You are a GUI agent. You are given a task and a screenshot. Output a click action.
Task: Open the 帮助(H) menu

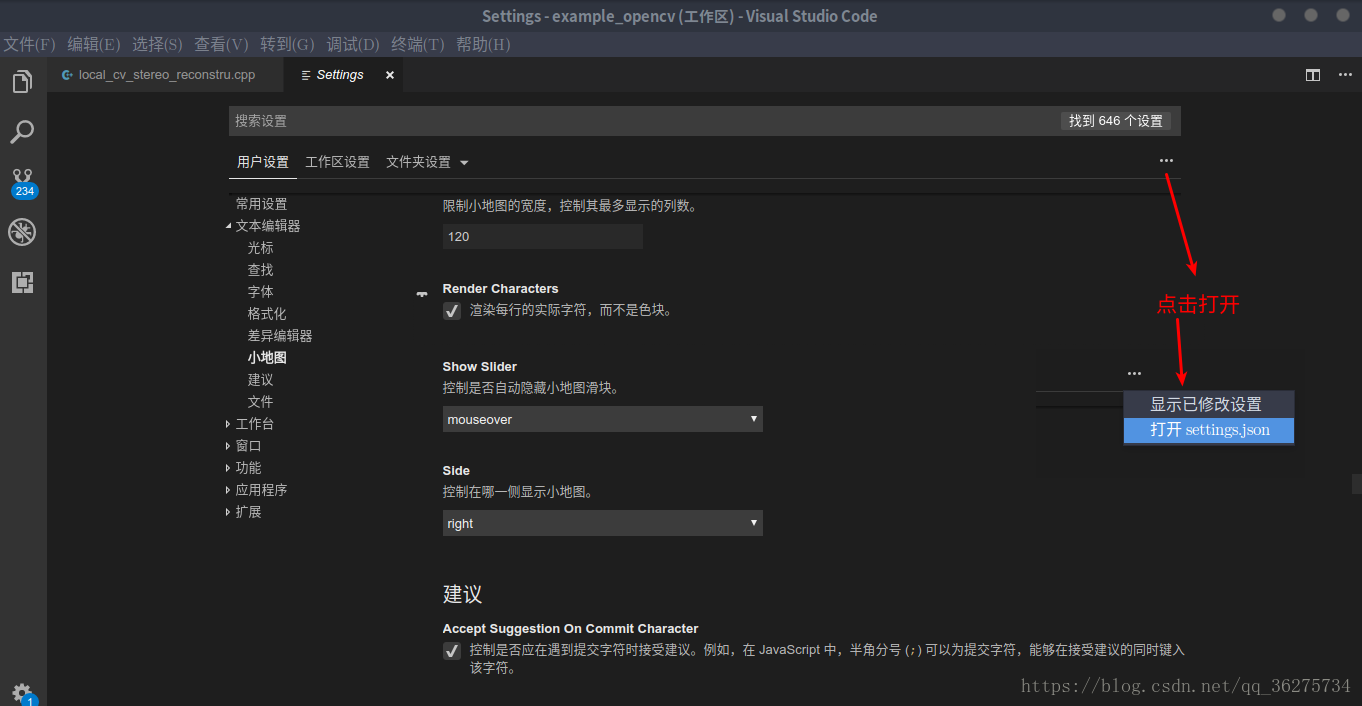(x=483, y=44)
